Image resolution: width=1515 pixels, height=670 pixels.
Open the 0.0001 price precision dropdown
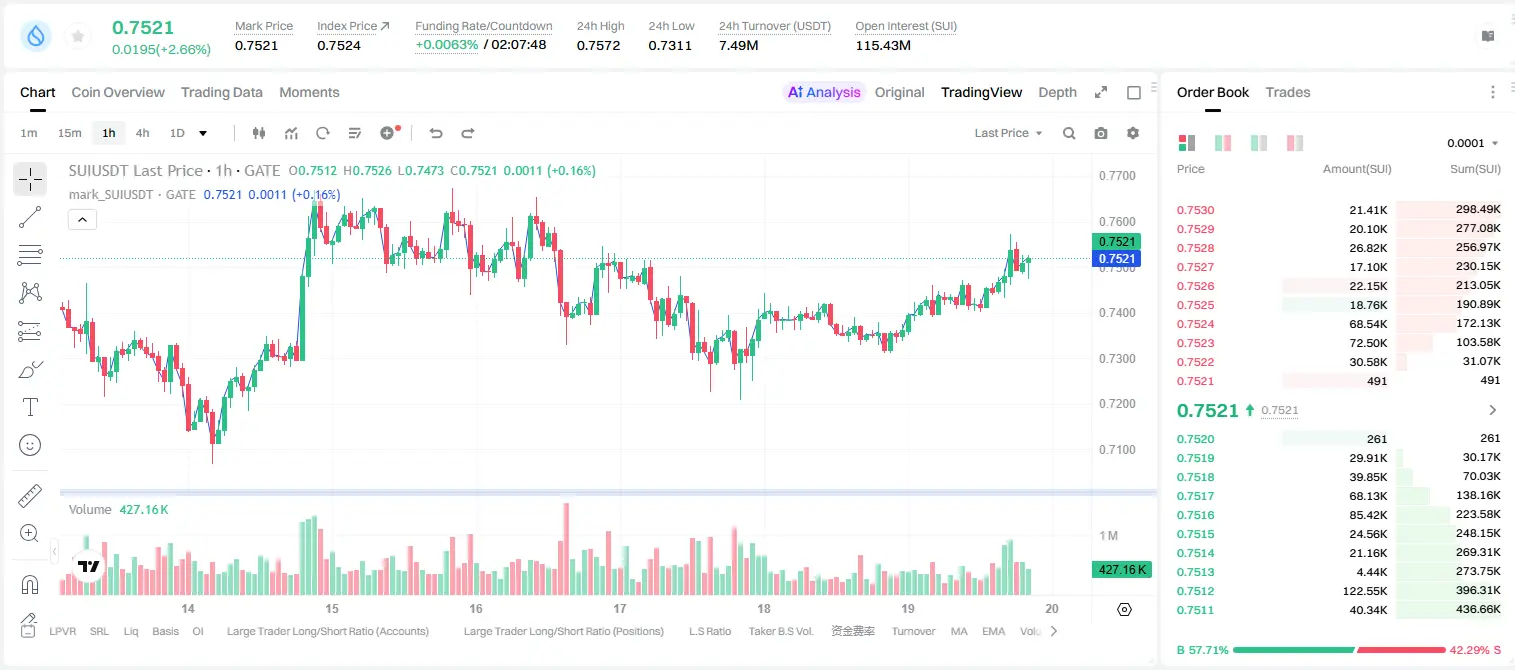(x=1472, y=143)
